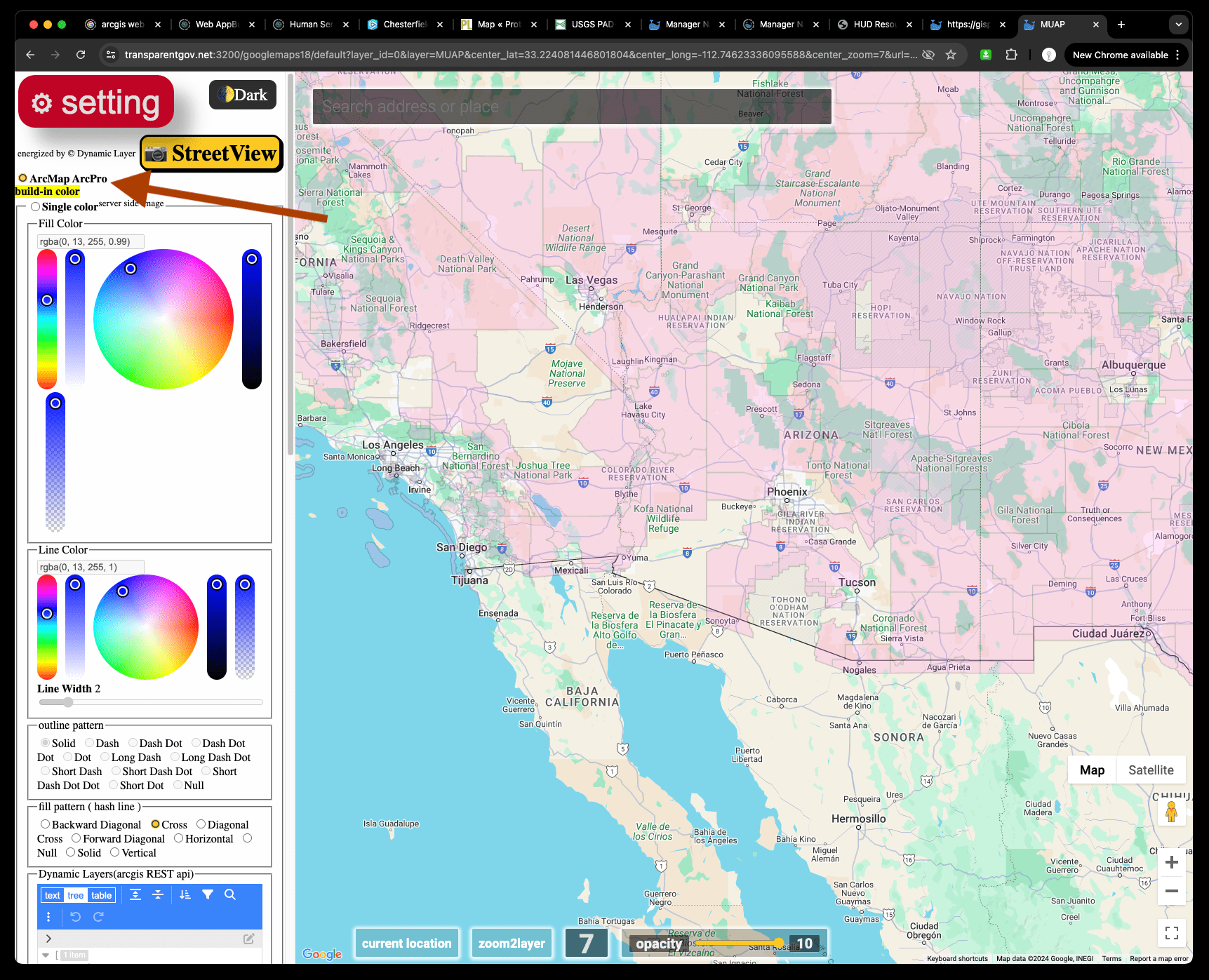
Task: Go forward to the next page
Action: [x=55, y=55]
